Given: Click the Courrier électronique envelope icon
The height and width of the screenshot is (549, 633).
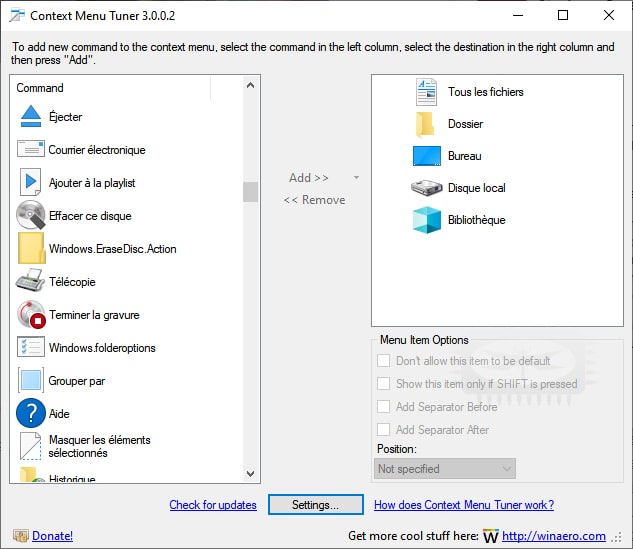Looking at the screenshot, I should click(31, 149).
